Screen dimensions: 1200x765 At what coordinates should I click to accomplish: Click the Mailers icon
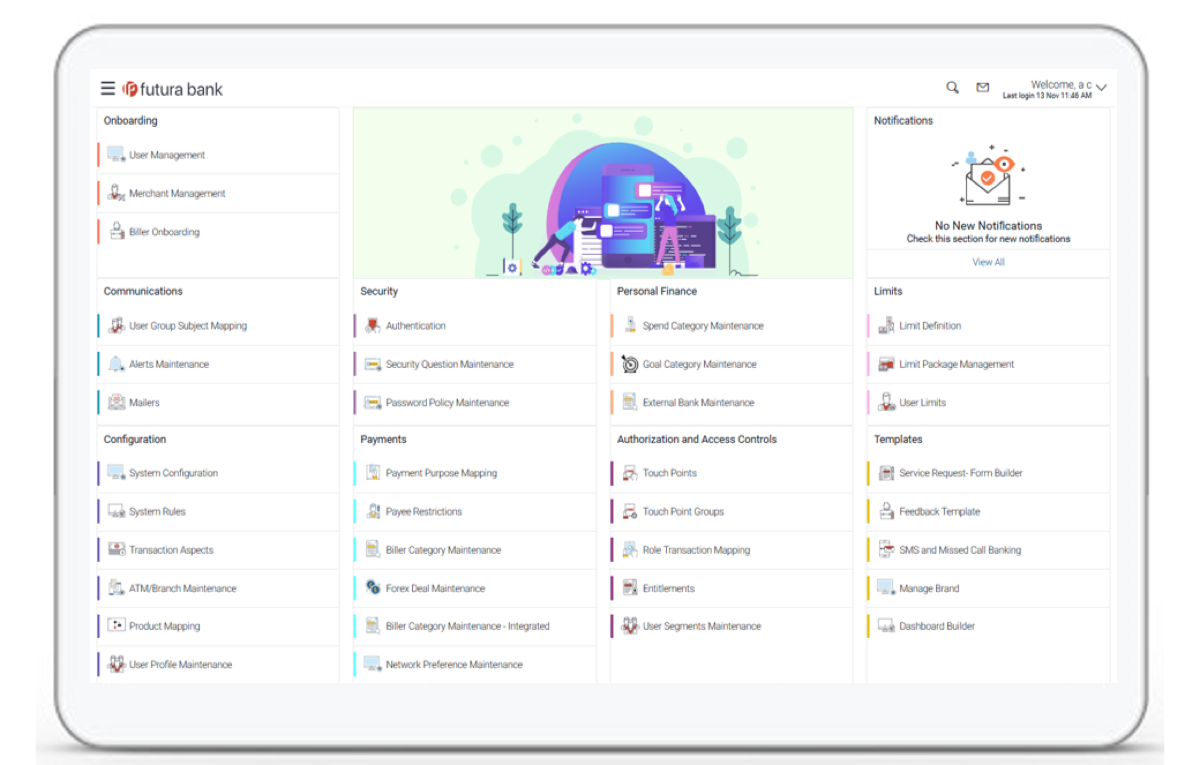[116, 402]
